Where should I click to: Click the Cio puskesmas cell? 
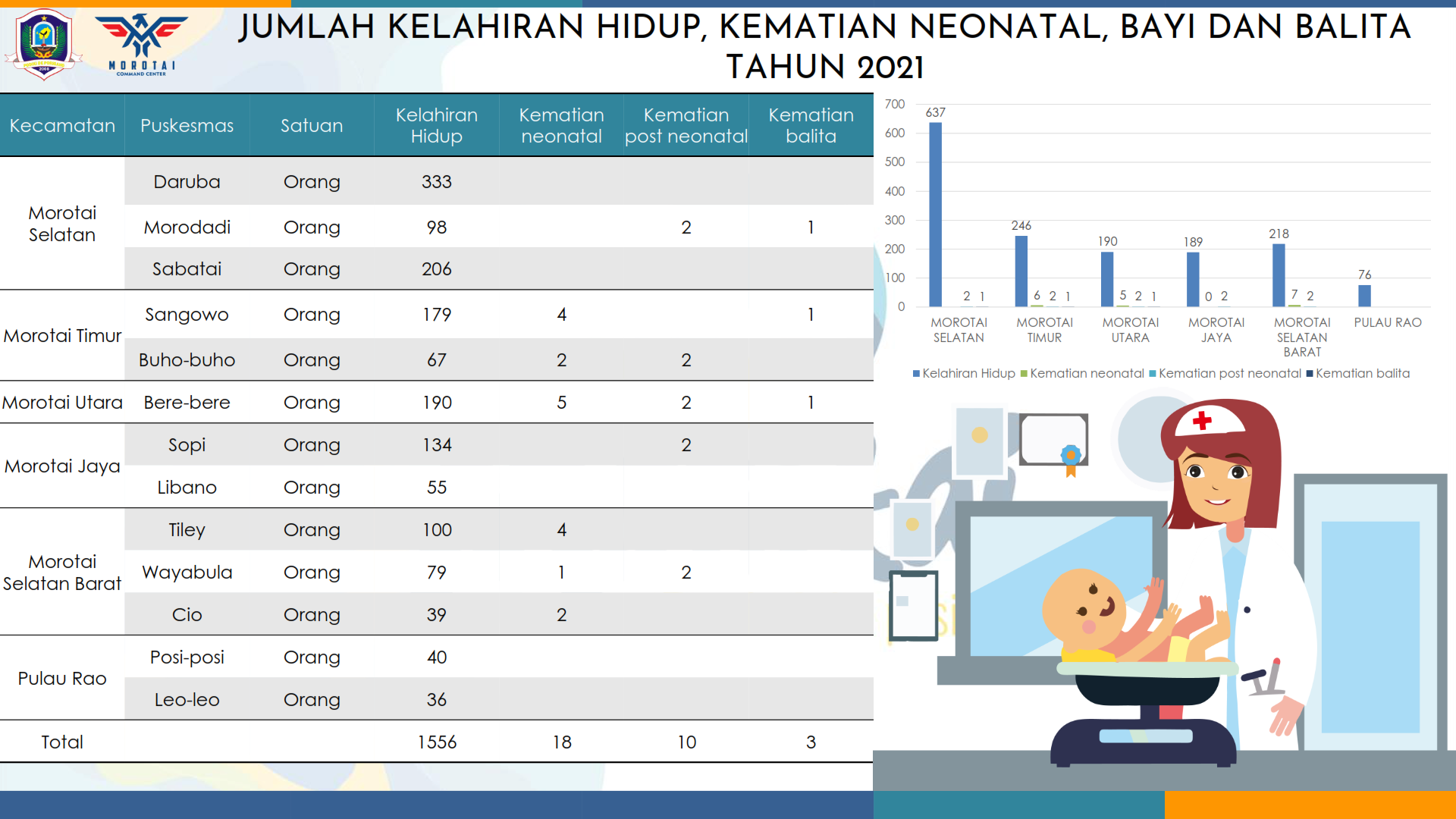(187, 614)
